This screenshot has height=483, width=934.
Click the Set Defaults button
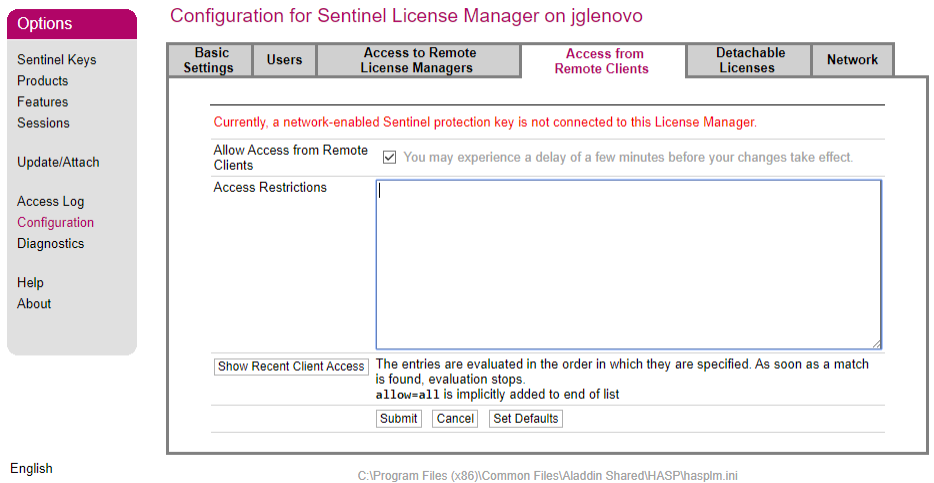coord(525,419)
